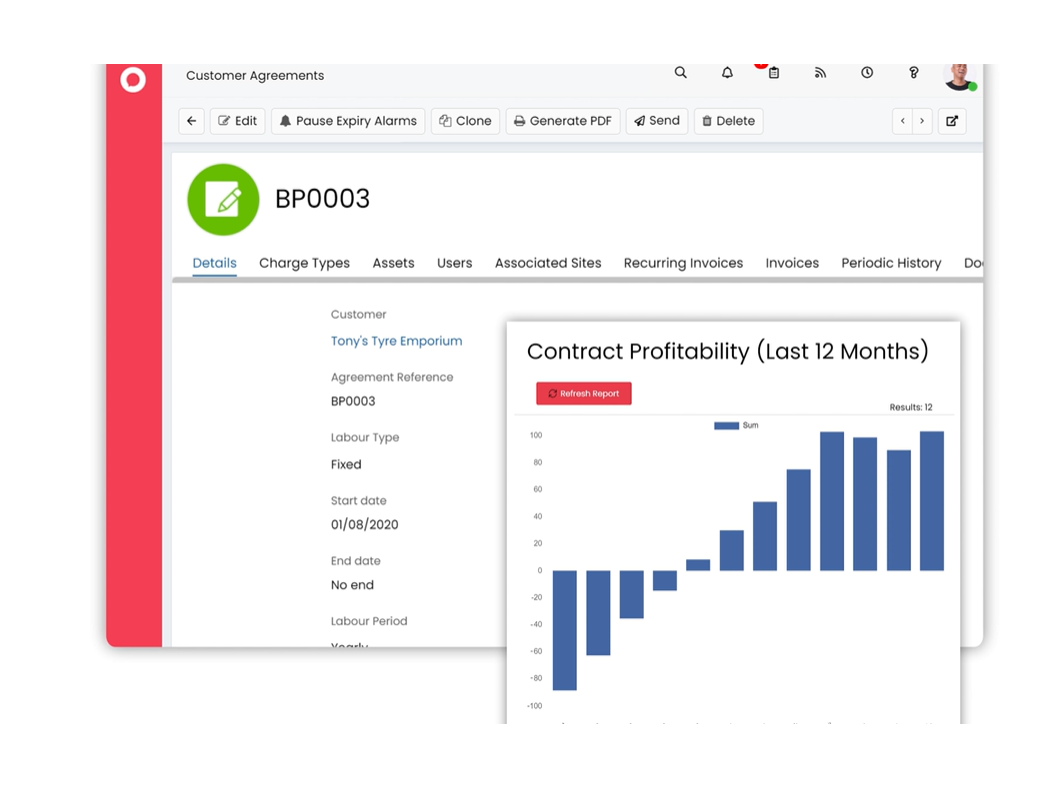Open the clipboard tasks icon

click(773, 73)
